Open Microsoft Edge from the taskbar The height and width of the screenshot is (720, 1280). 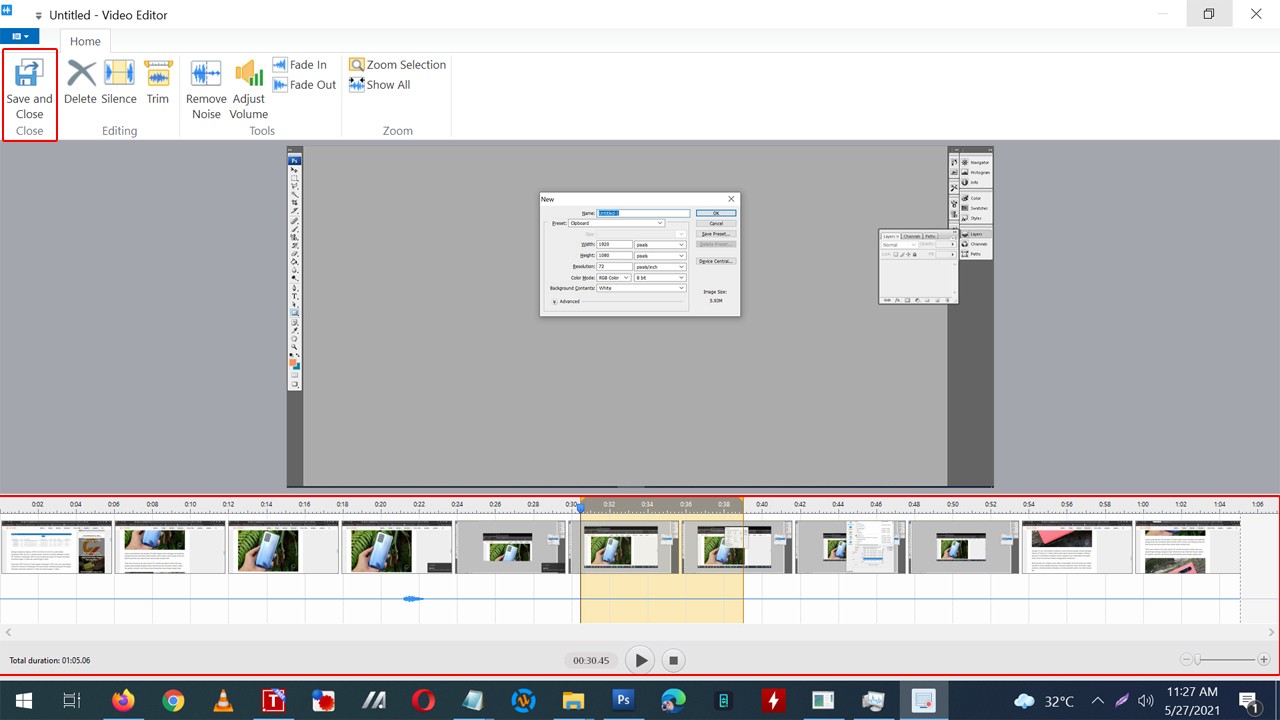673,700
